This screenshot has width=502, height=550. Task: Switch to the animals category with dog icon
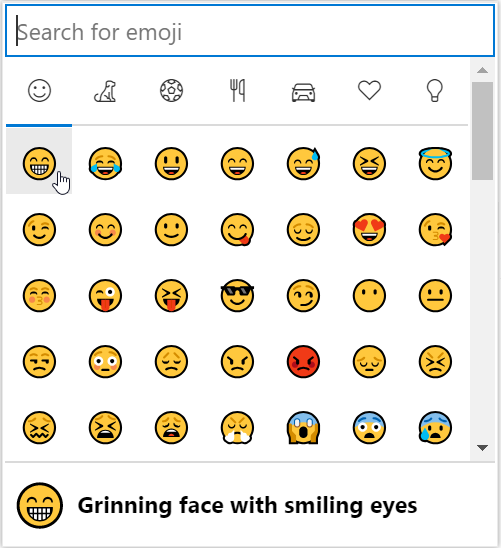(105, 91)
